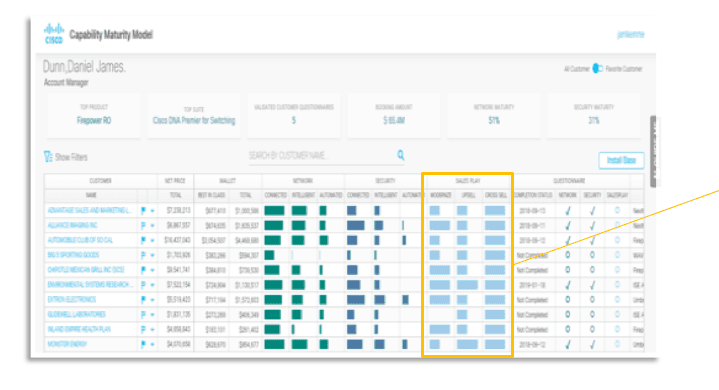719x390 pixels.
Task: Click the Cisco logo
Action: click(54, 34)
